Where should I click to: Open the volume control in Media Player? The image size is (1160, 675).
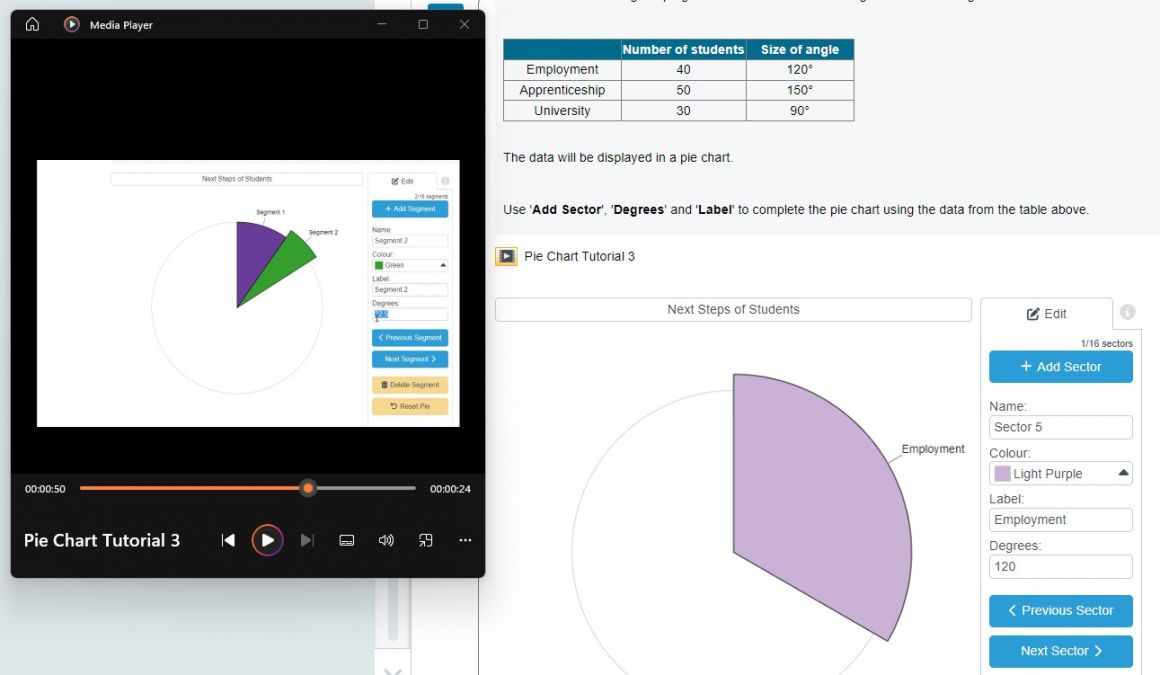point(386,540)
